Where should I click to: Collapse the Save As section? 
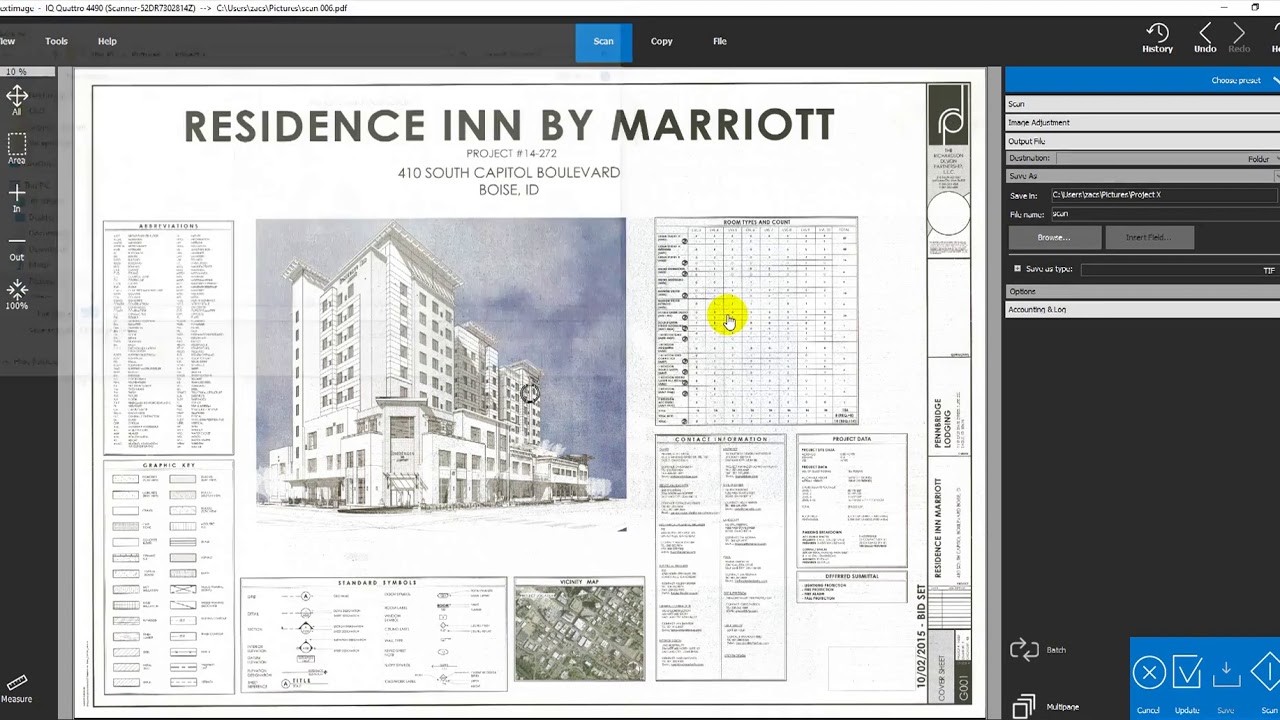[1142, 176]
